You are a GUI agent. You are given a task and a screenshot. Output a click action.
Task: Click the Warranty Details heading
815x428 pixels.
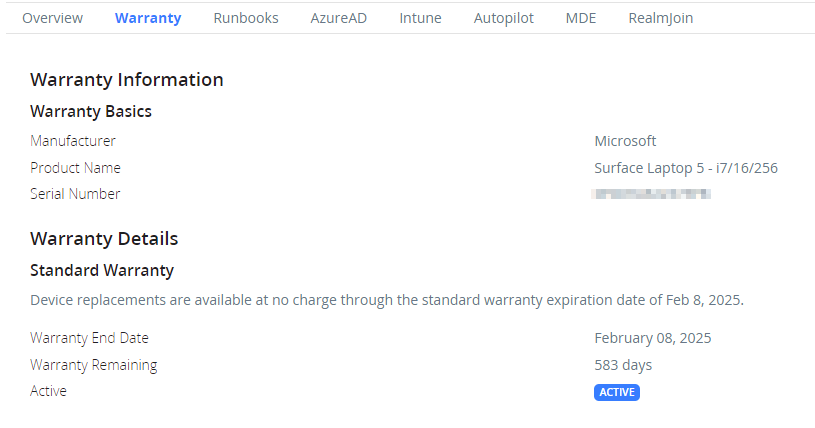pos(104,239)
